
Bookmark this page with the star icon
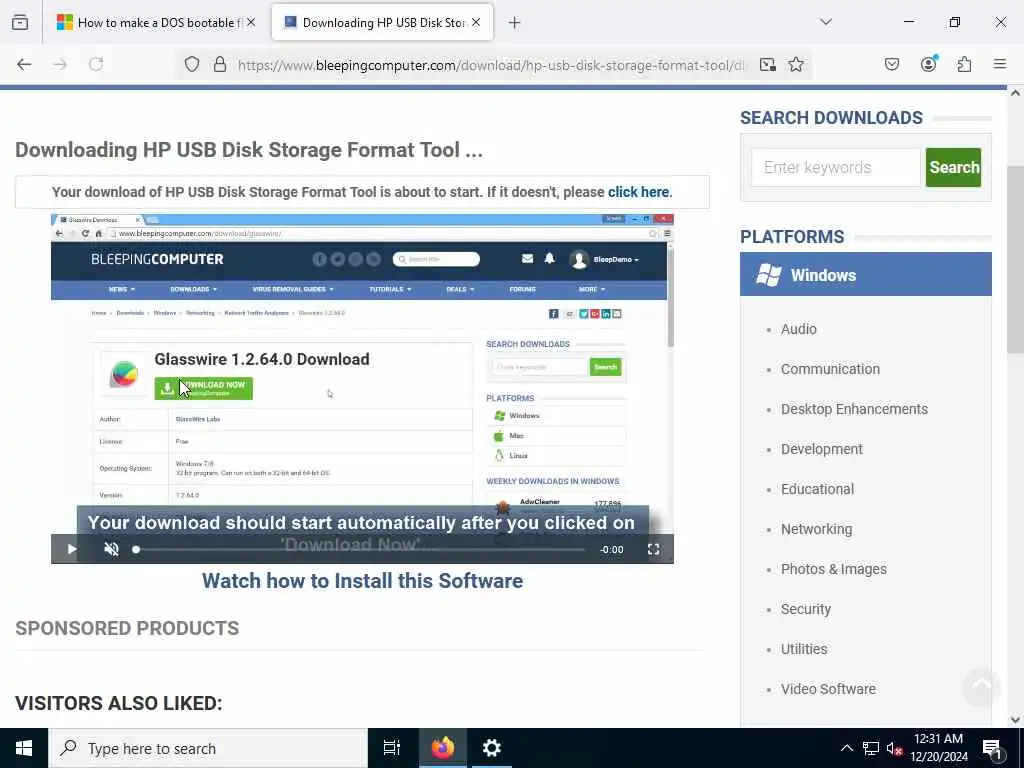coord(795,64)
